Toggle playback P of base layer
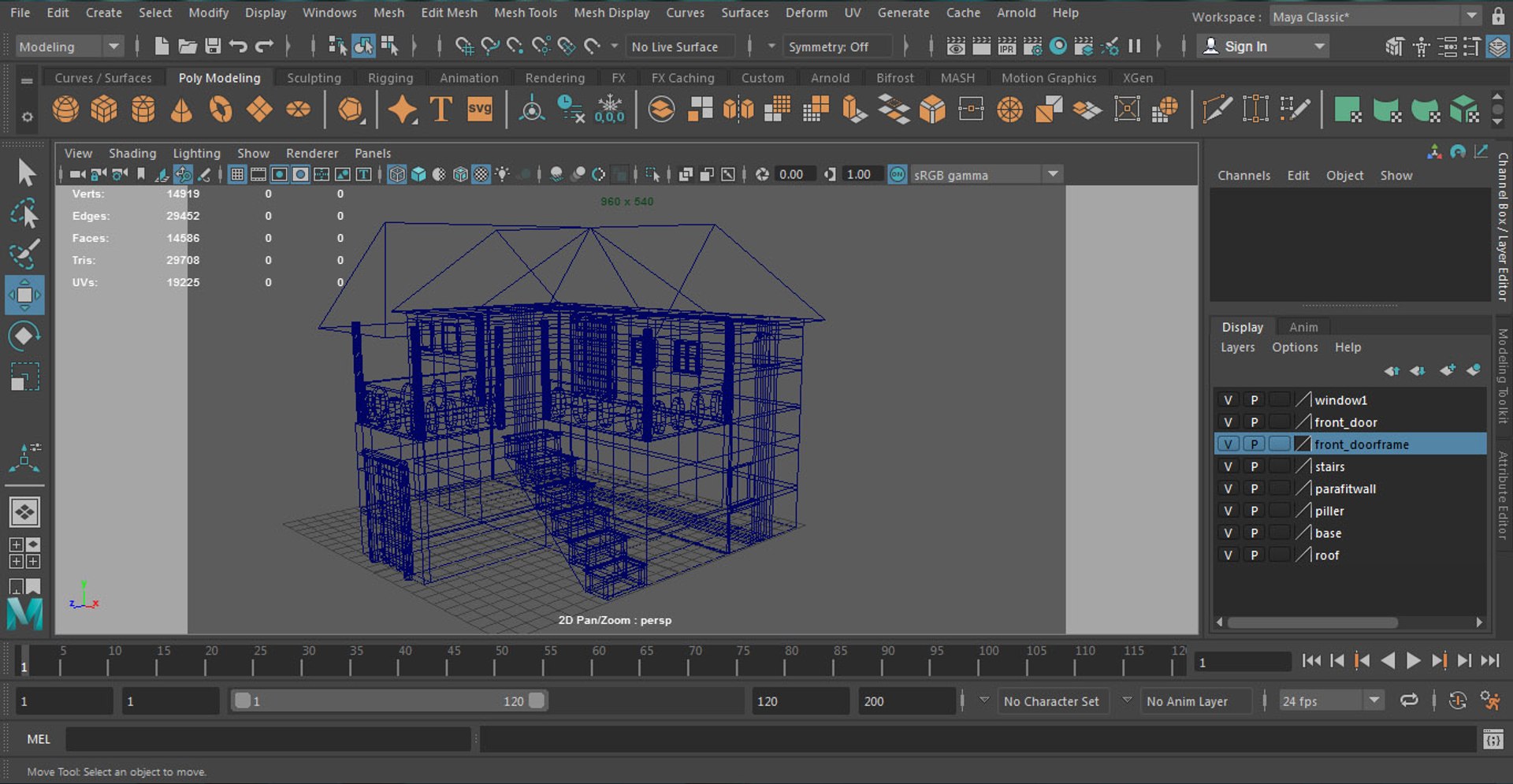The image size is (1513, 784). pos(1254,533)
